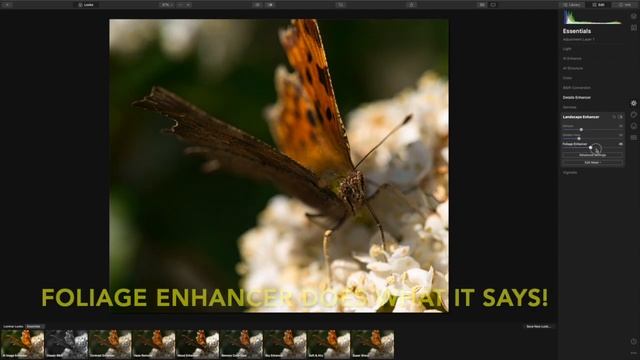Click the share/export icon
Image resolution: width=640 pixels, height=360 pixels.
[411, 5]
